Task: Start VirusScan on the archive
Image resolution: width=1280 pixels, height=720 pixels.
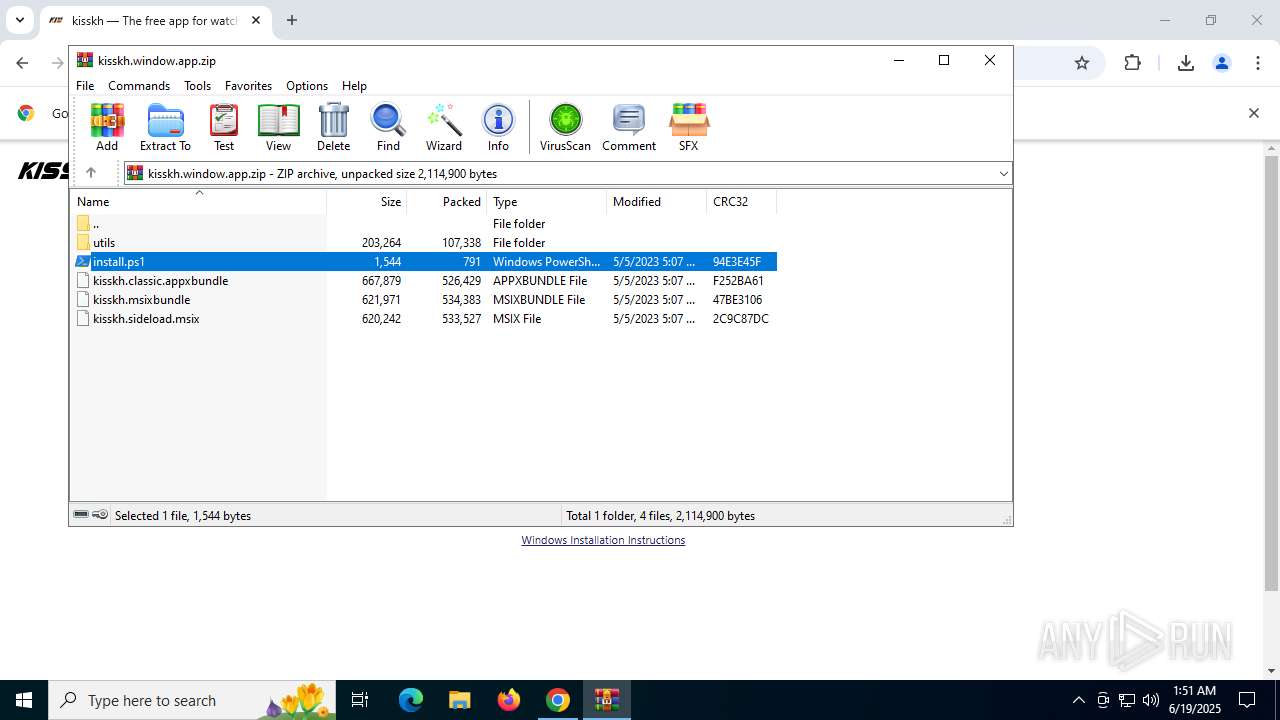Action: click(565, 127)
